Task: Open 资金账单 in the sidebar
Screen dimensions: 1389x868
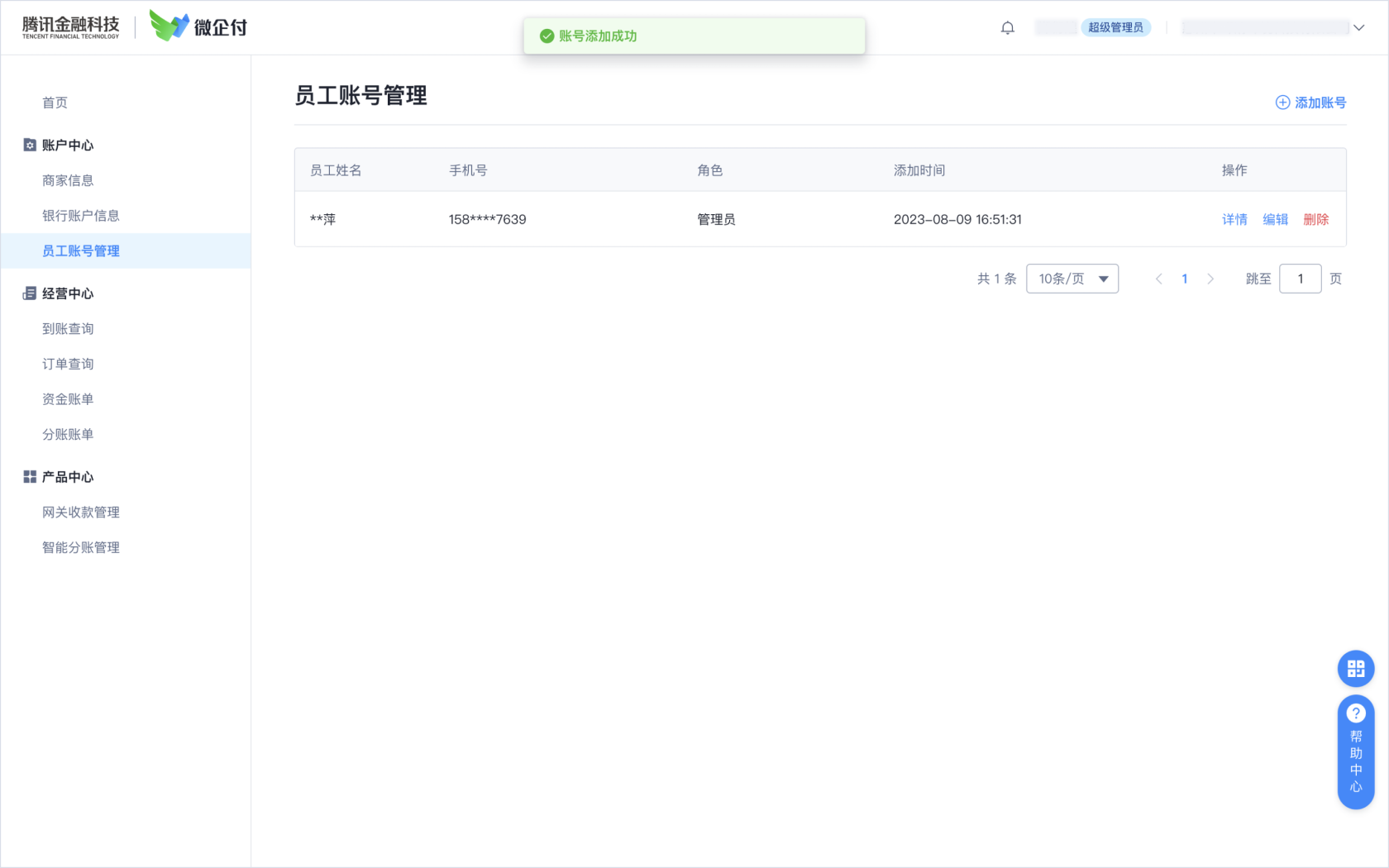Action: pos(68,399)
